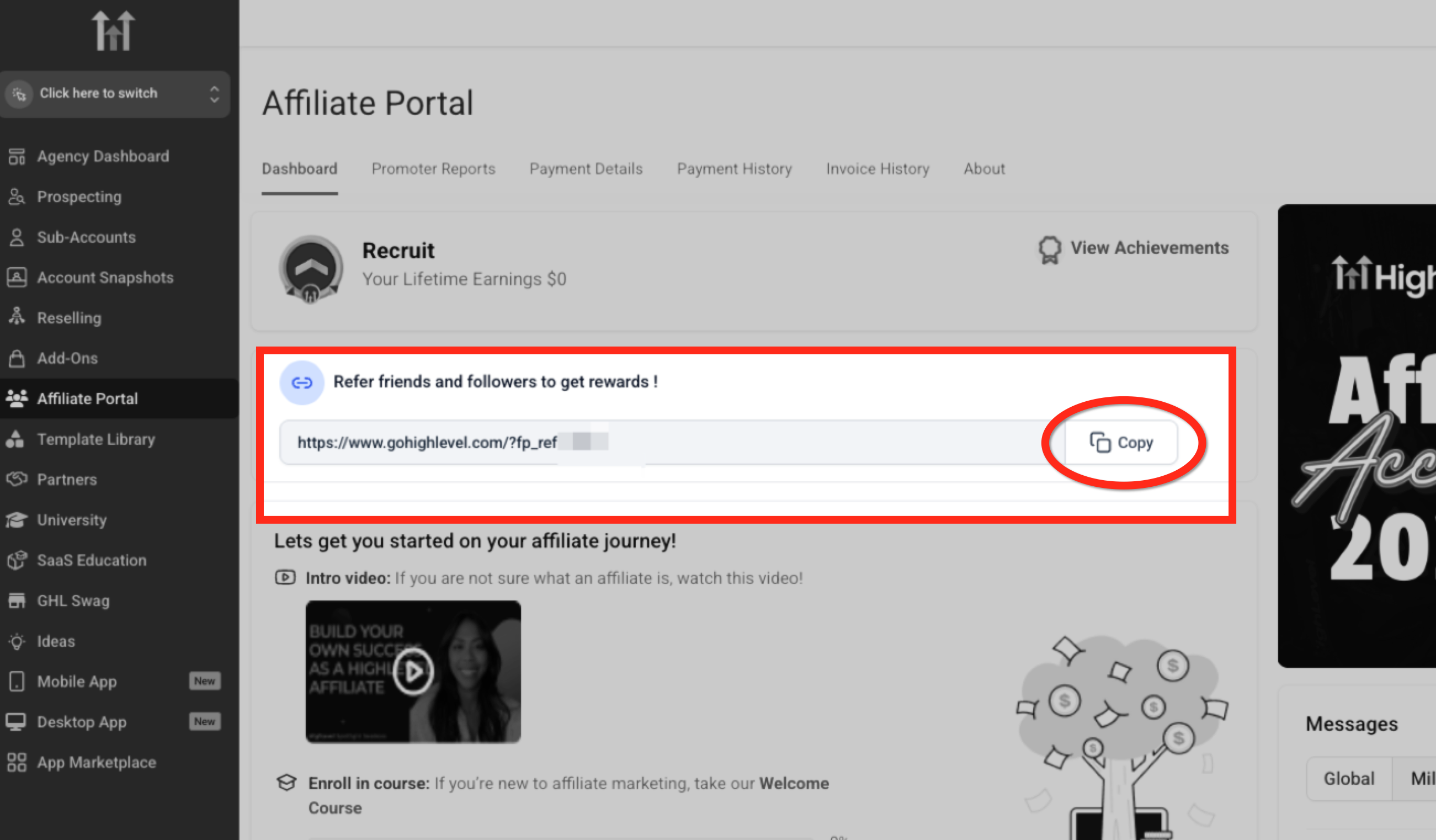Click the Recruit rank badge
1436x840 pixels.
tap(311, 269)
